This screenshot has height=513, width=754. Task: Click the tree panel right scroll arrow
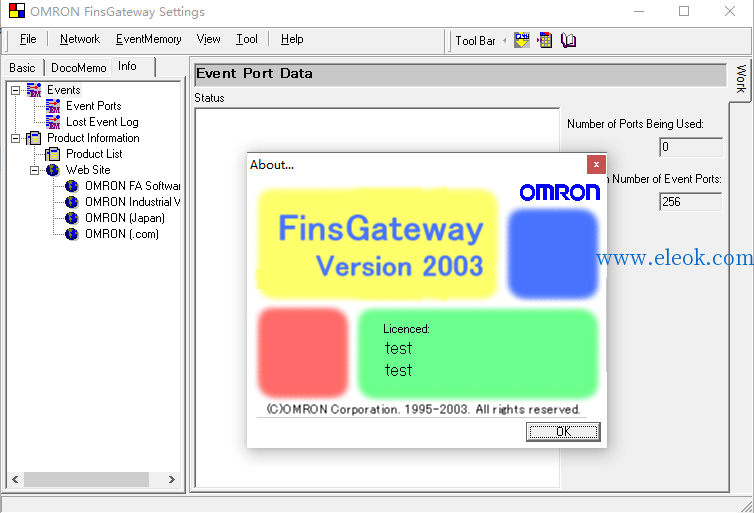click(x=172, y=479)
